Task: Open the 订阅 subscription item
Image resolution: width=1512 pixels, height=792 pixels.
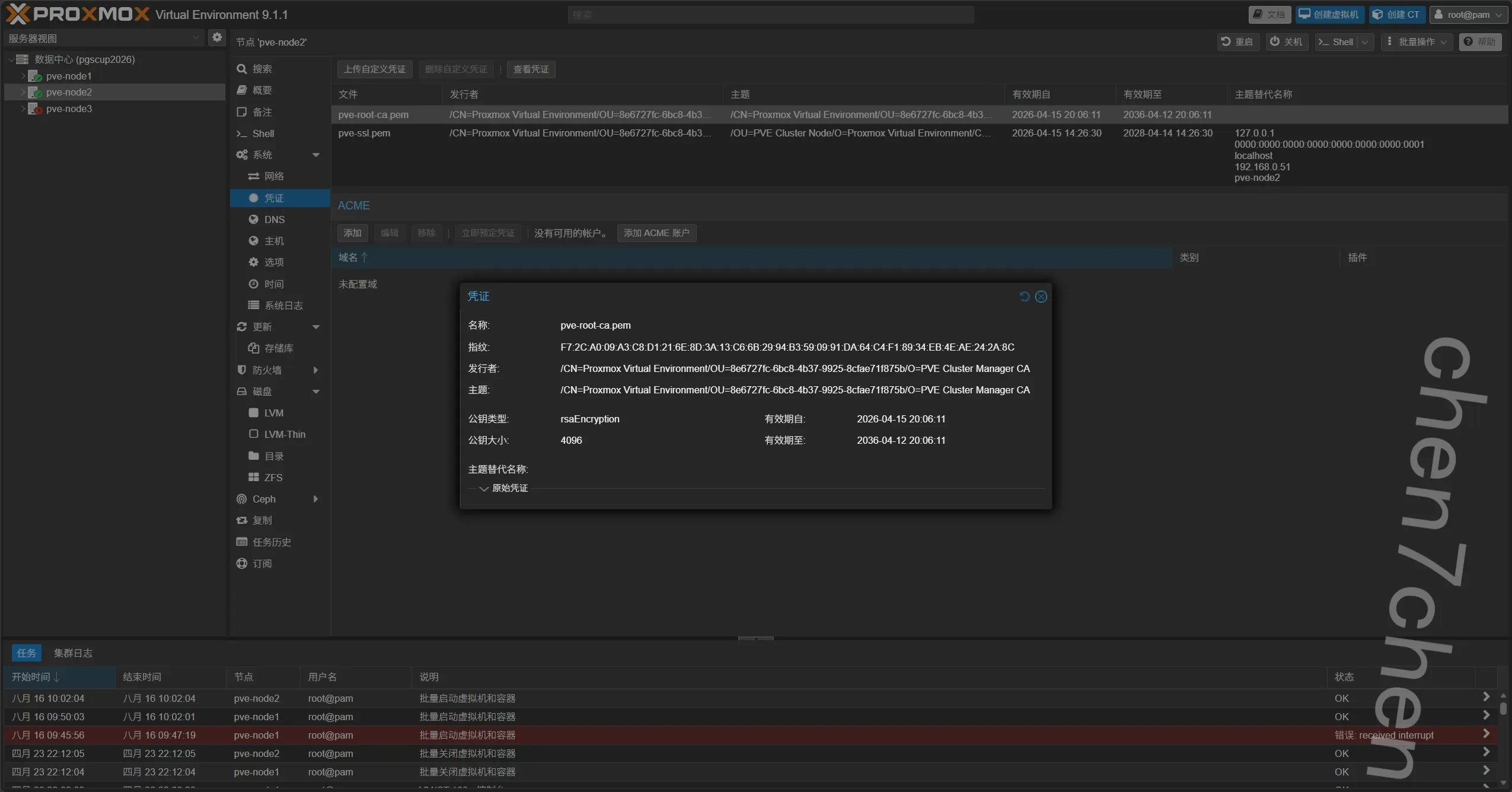Action: [280, 564]
